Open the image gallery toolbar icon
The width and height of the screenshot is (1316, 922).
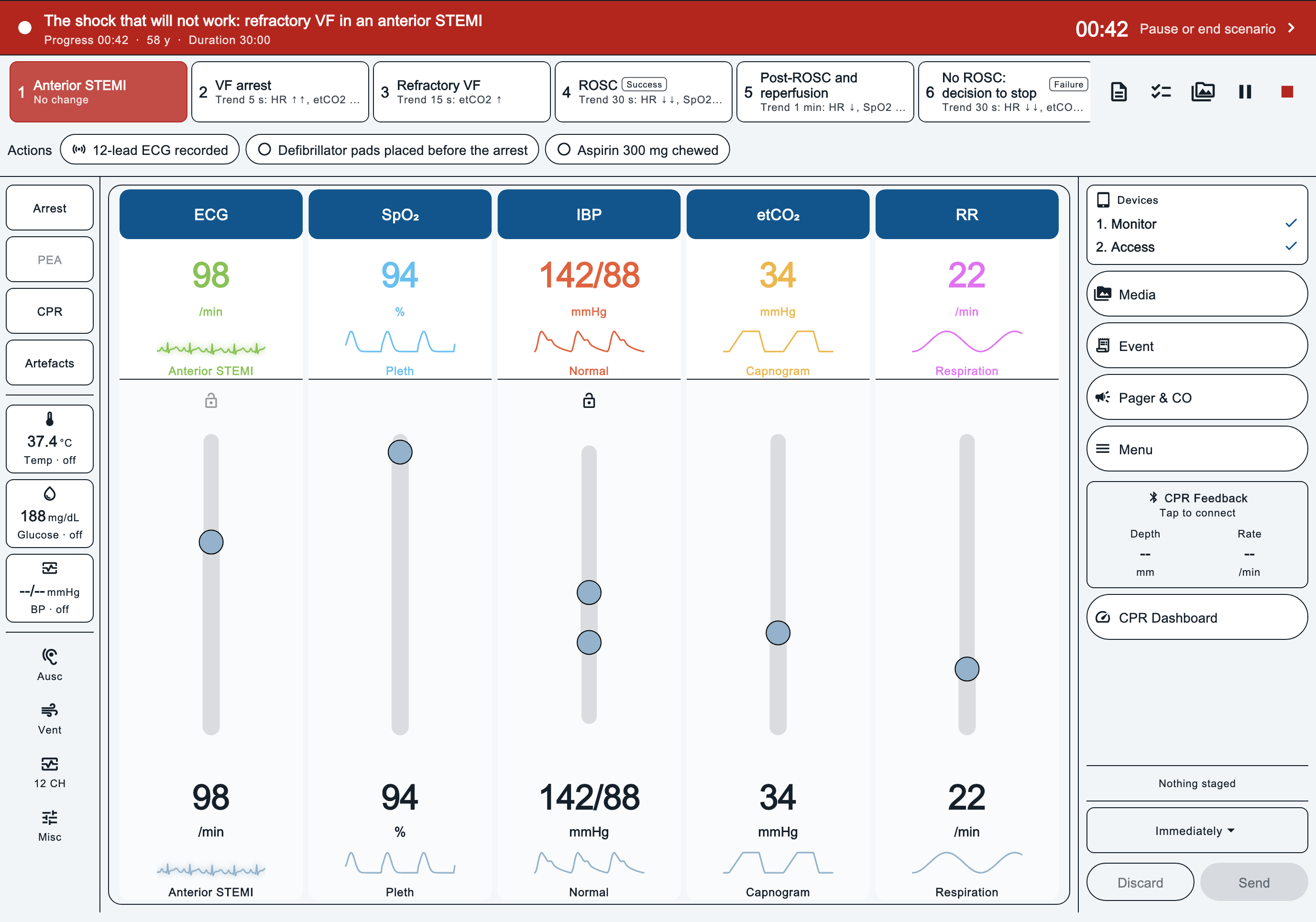point(1203,92)
